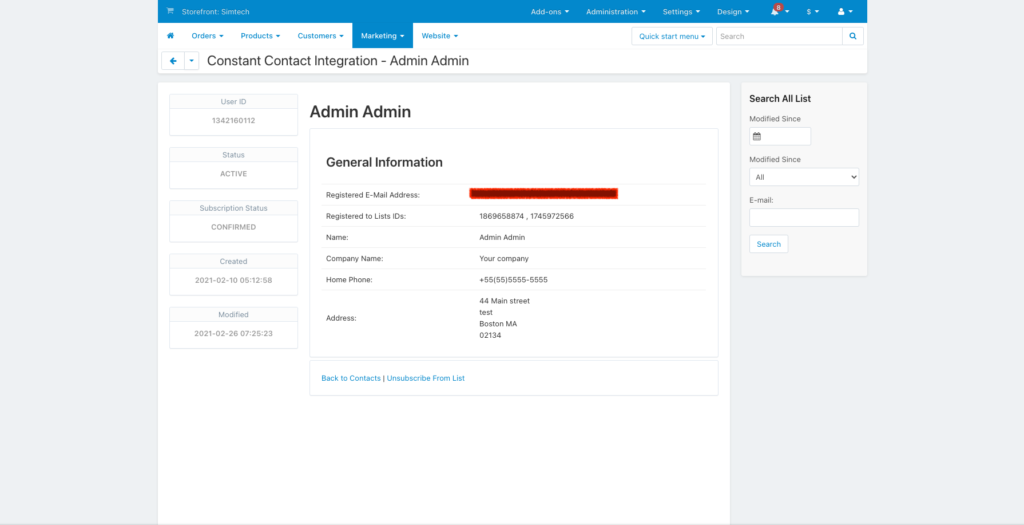This screenshot has width=1024, height=525.
Task: Open the notifications bell icon
Action: (776, 12)
